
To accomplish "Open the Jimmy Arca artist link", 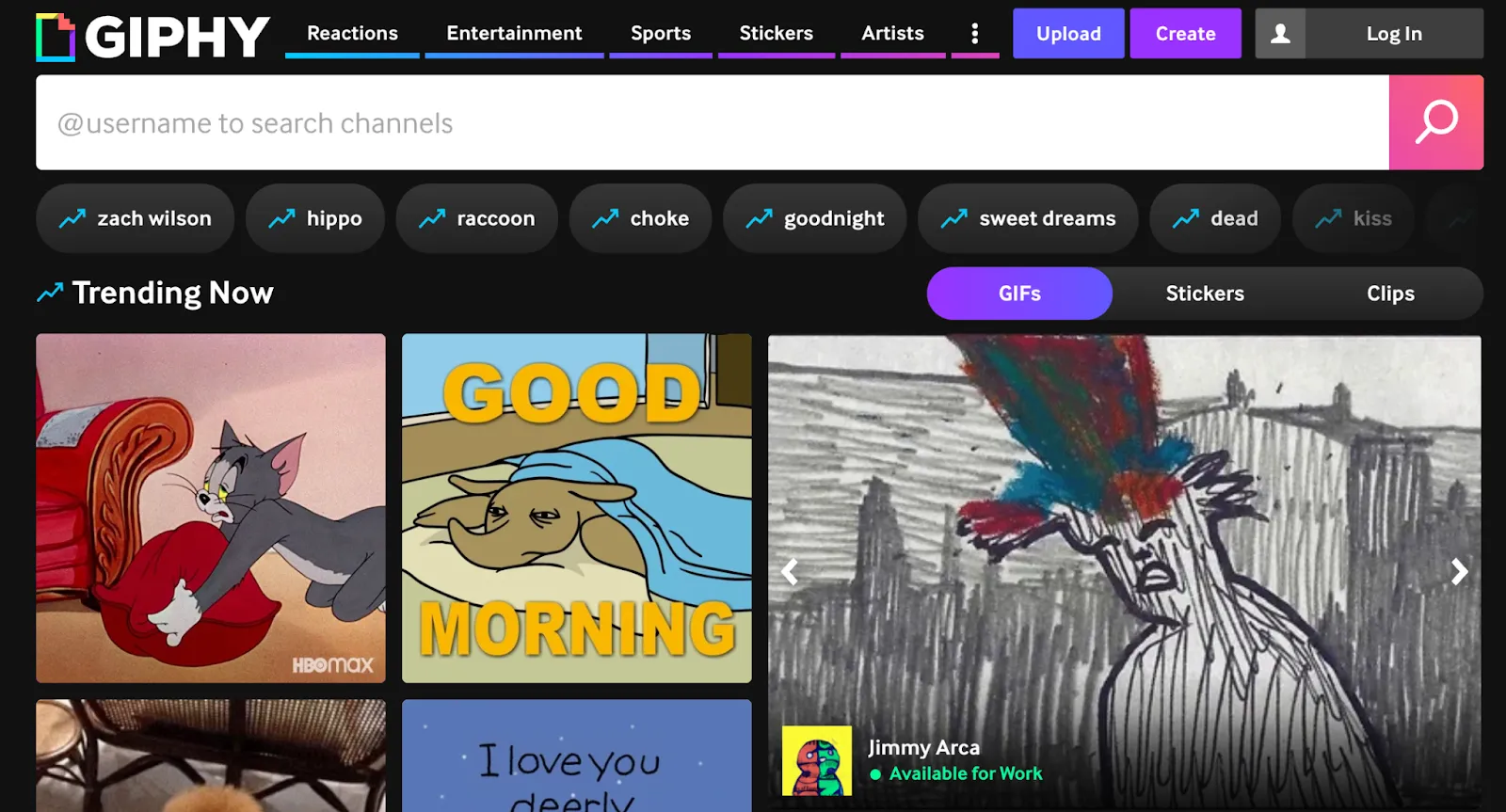I will click(923, 747).
